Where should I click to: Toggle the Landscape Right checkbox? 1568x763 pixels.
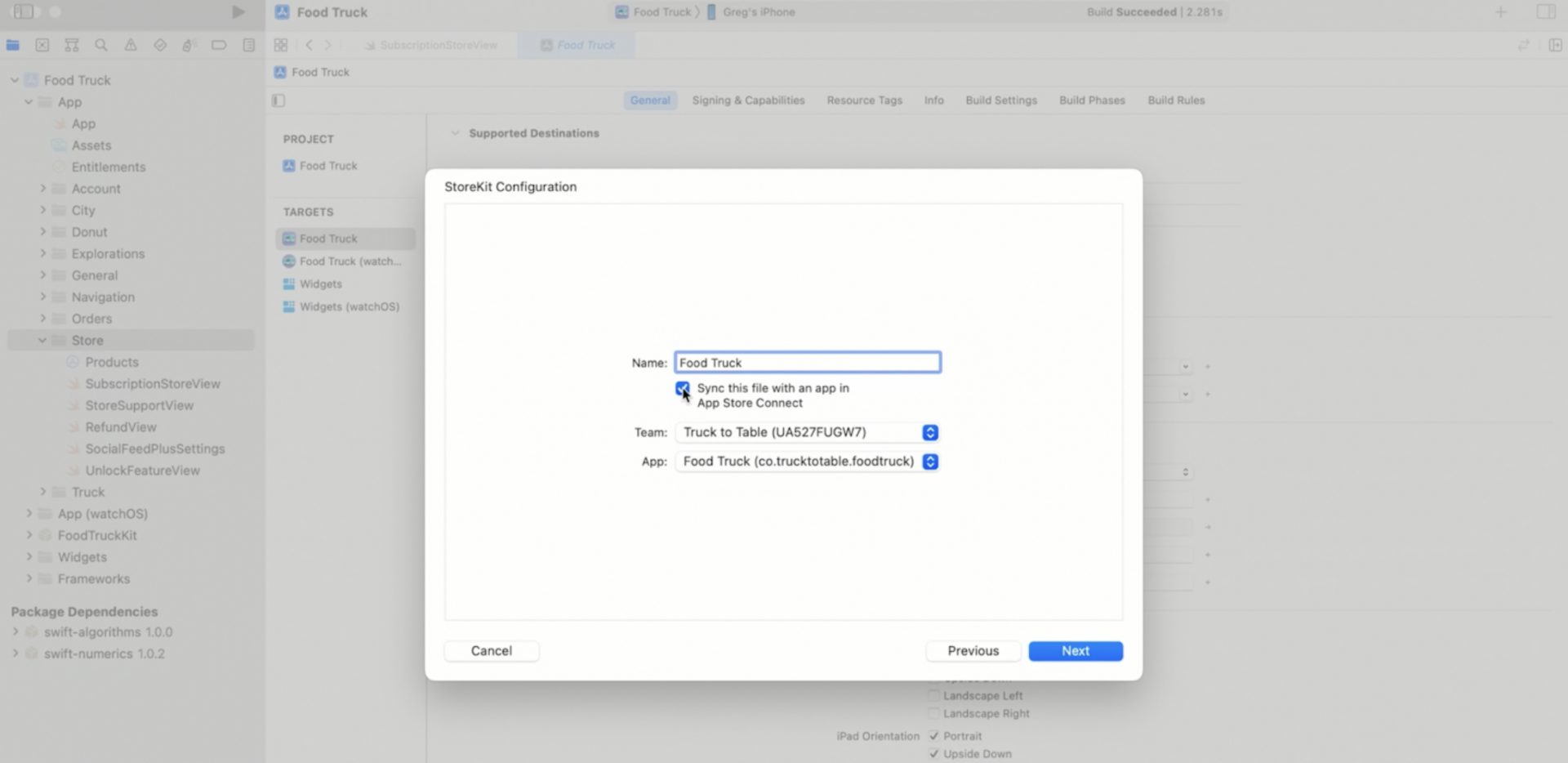(x=933, y=714)
